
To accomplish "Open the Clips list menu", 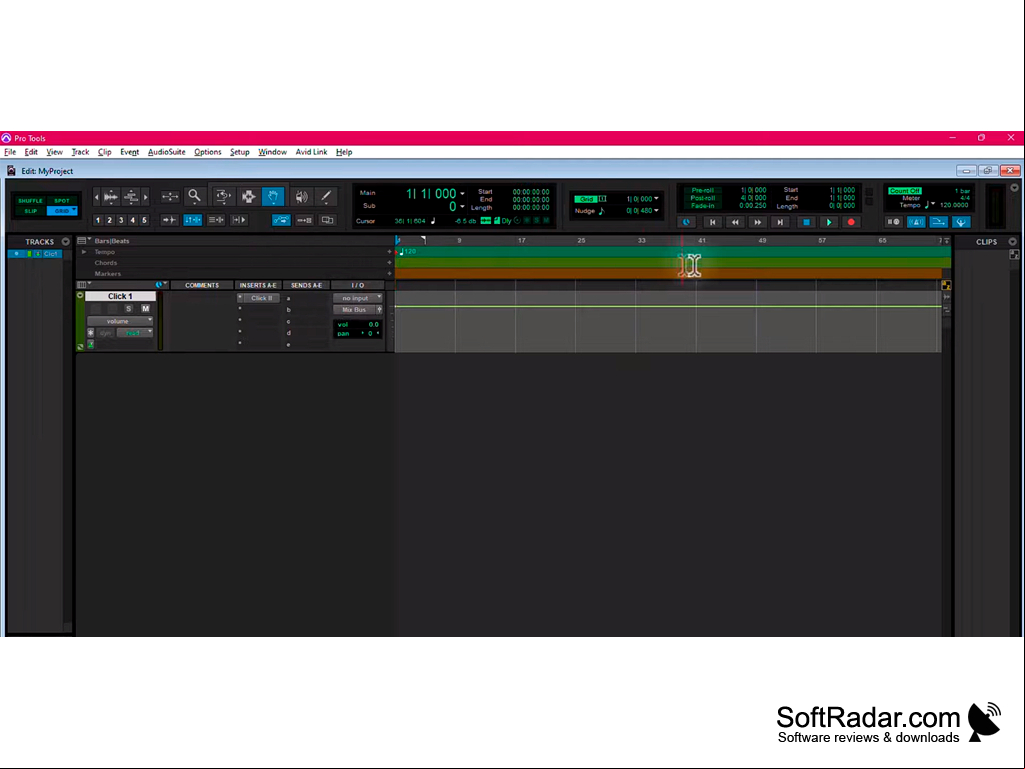I will coord(1013,242).
